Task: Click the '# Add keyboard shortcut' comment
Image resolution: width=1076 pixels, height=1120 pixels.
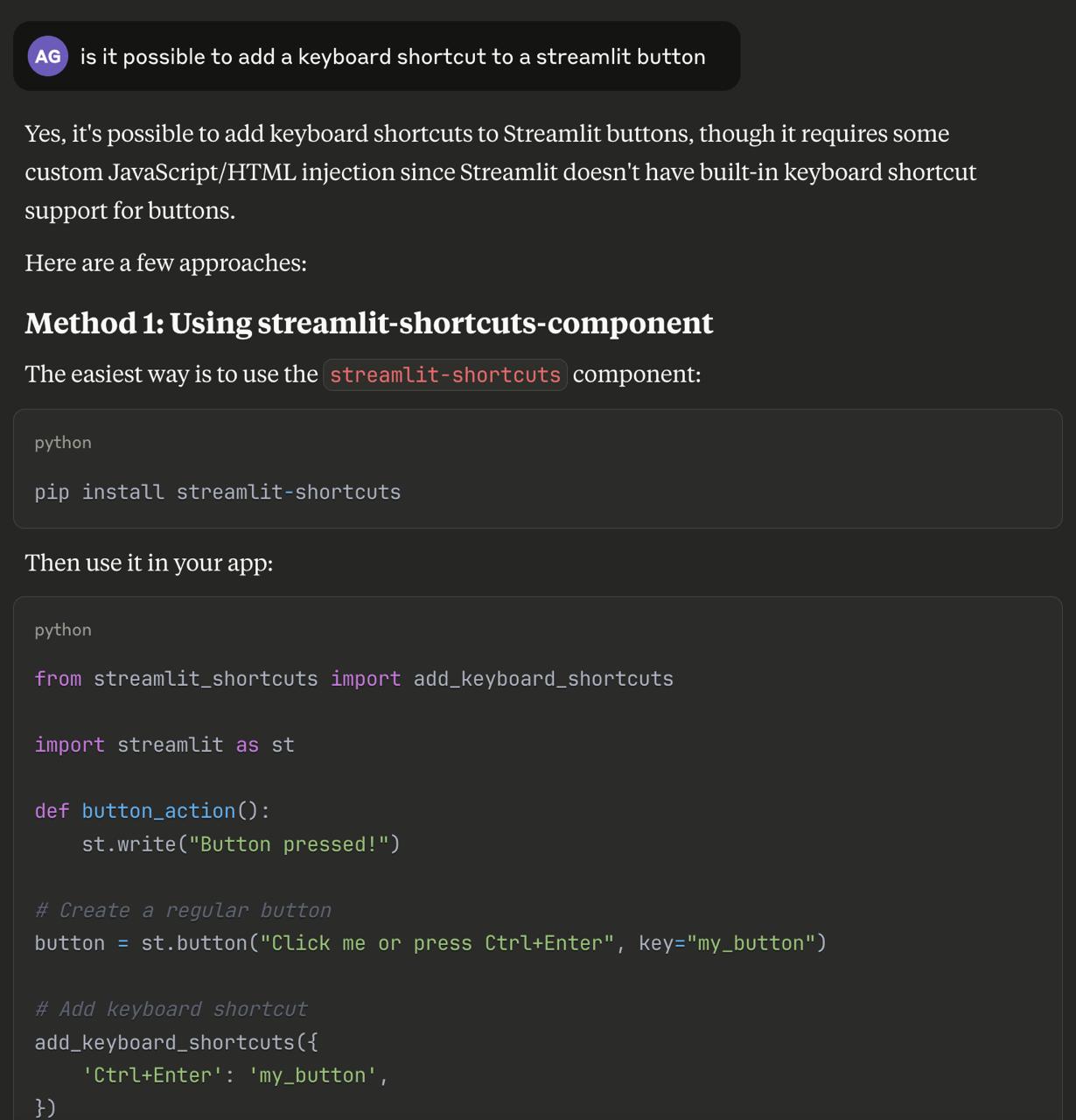Action: coord(171,1009)
